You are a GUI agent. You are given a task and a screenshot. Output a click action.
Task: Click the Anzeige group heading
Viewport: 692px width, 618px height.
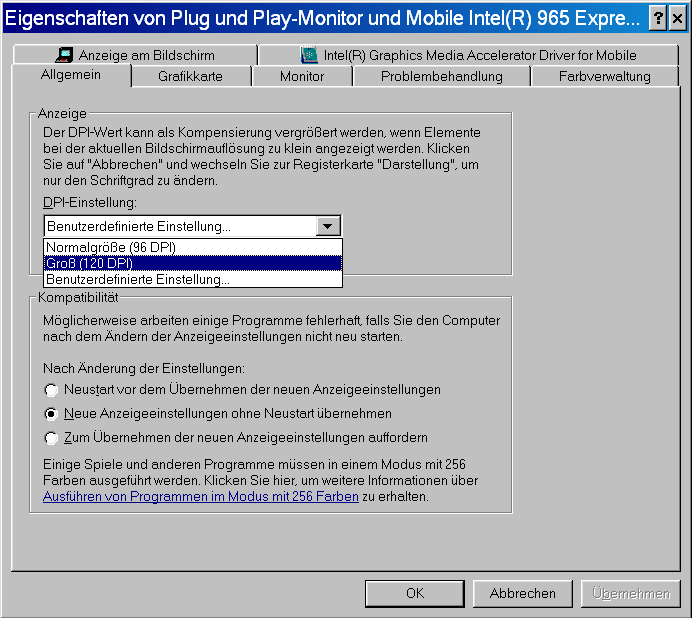pos(62,113)
